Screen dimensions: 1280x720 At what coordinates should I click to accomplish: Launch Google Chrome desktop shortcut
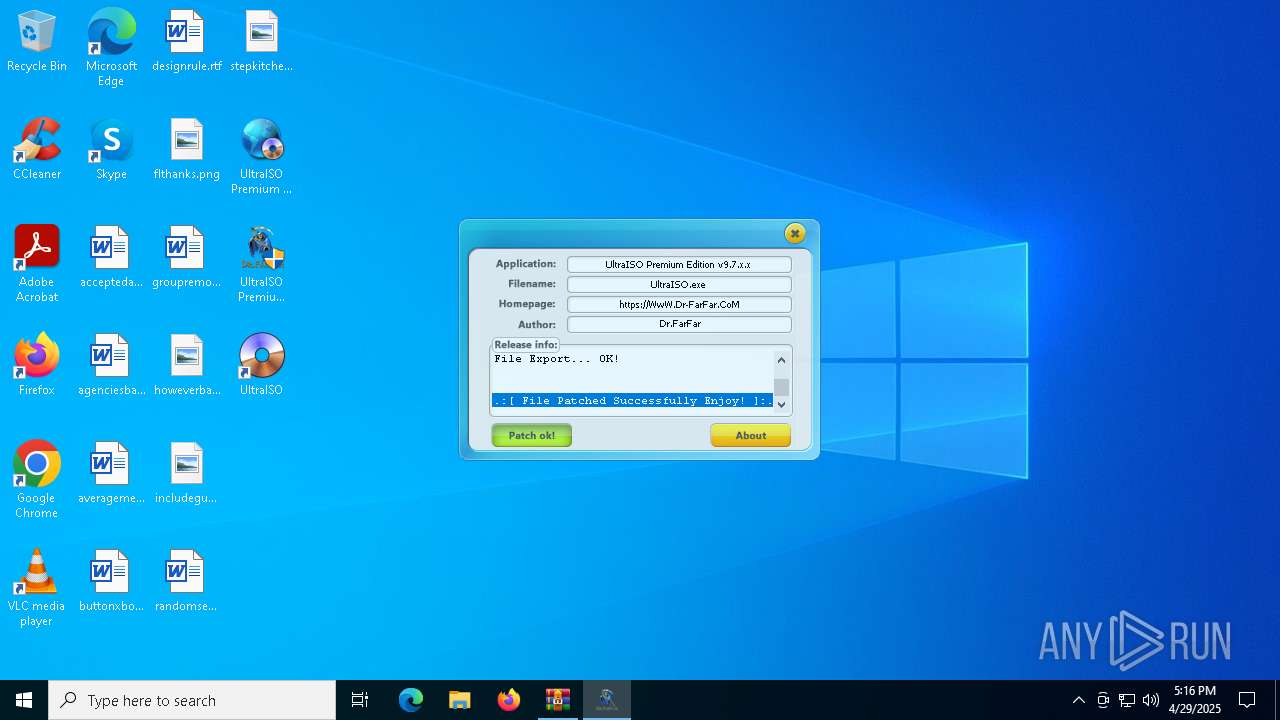click(x=37, y=481)
